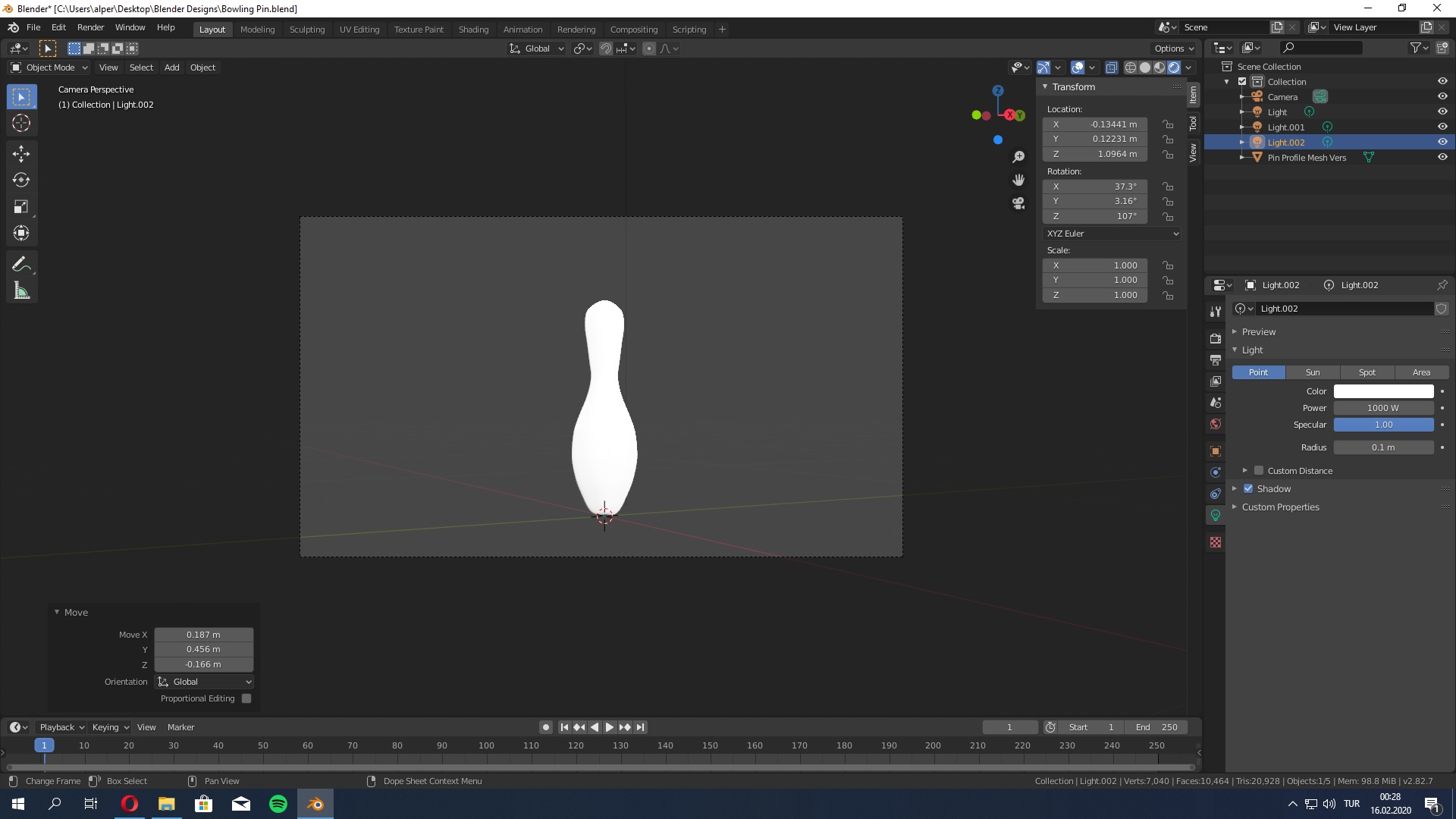The width and height of the screenshot is (1456, 819).
Task: Click the Radius 0.1 m field
Action: pyautogui.click(x=1384, y=447)
